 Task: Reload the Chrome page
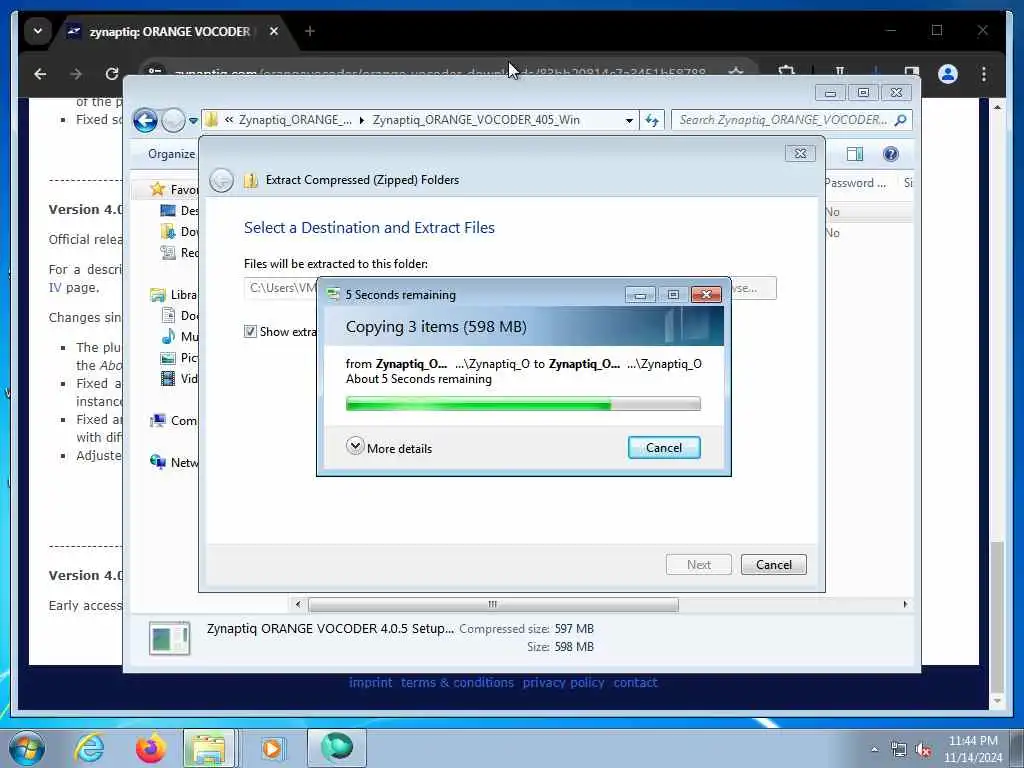pyautogui.click(x=112, y=74)
